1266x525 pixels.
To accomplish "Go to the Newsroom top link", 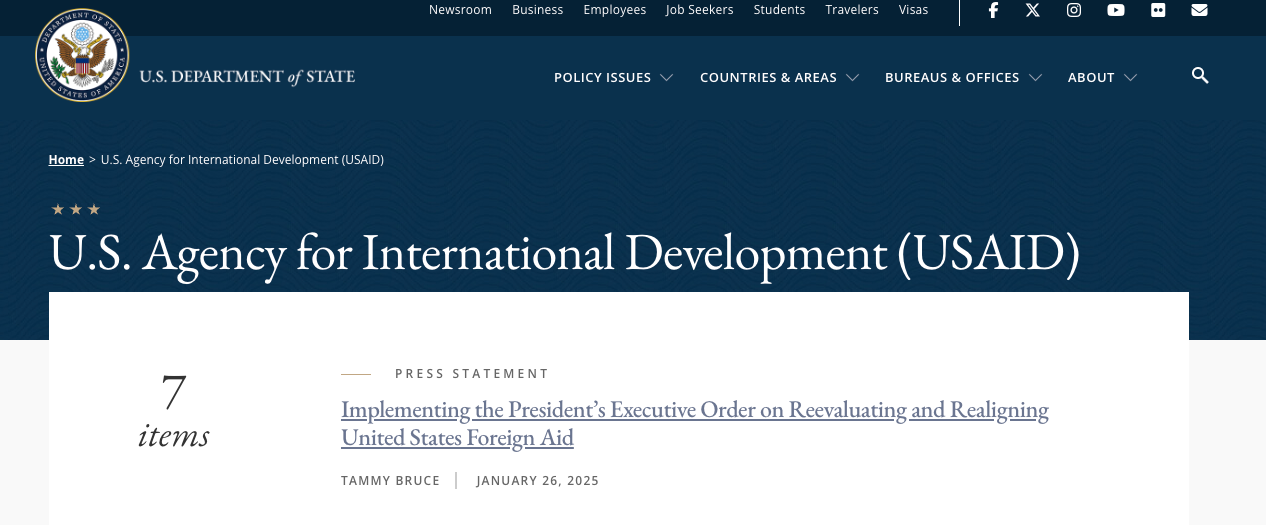I will [x=460, y=10].
